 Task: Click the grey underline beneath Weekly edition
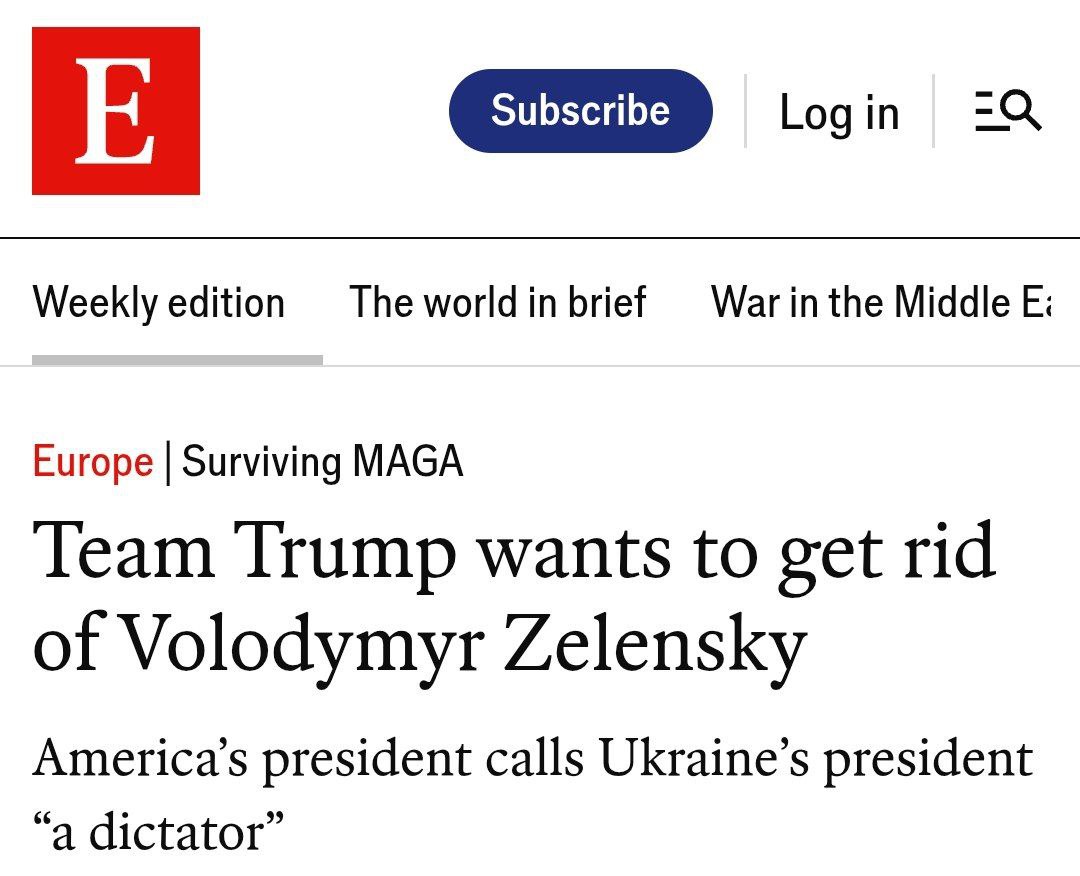click(177, 360)
